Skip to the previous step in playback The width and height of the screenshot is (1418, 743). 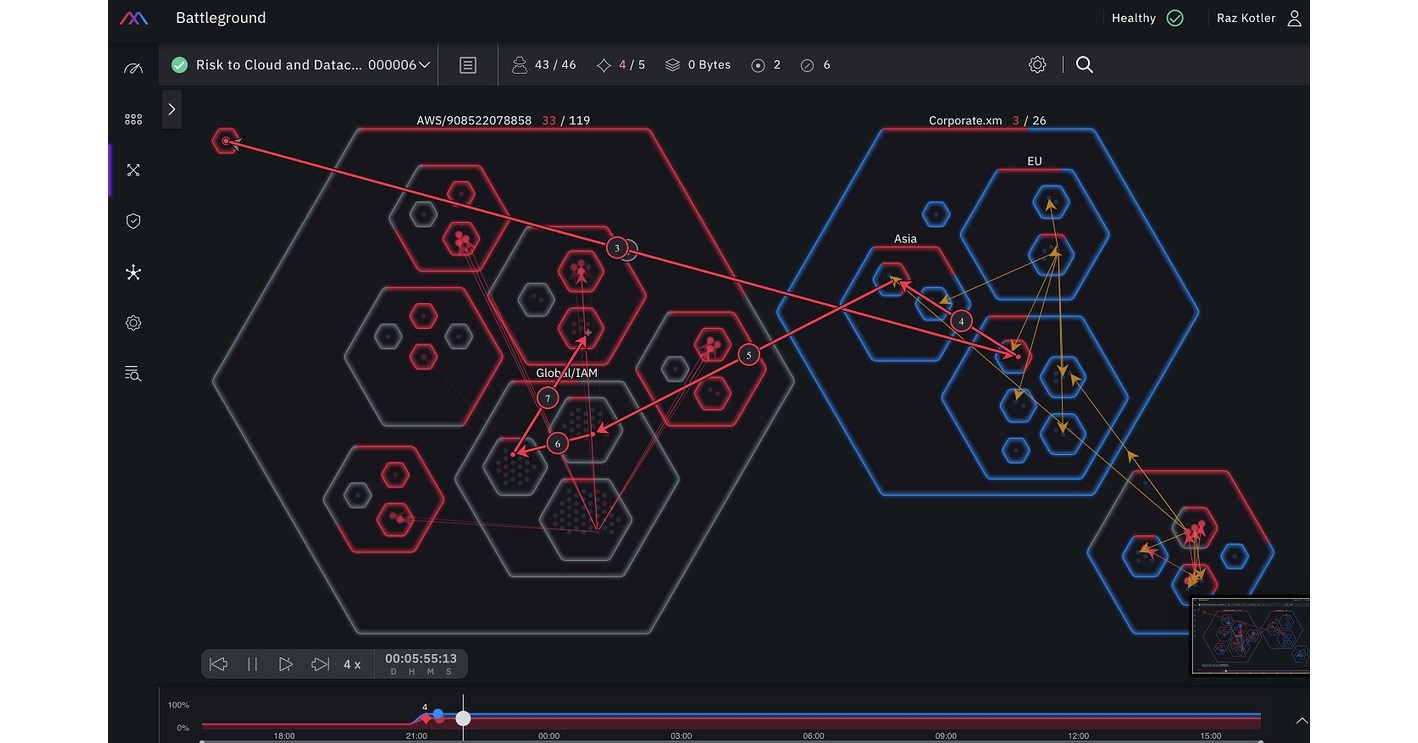[218, 664]
